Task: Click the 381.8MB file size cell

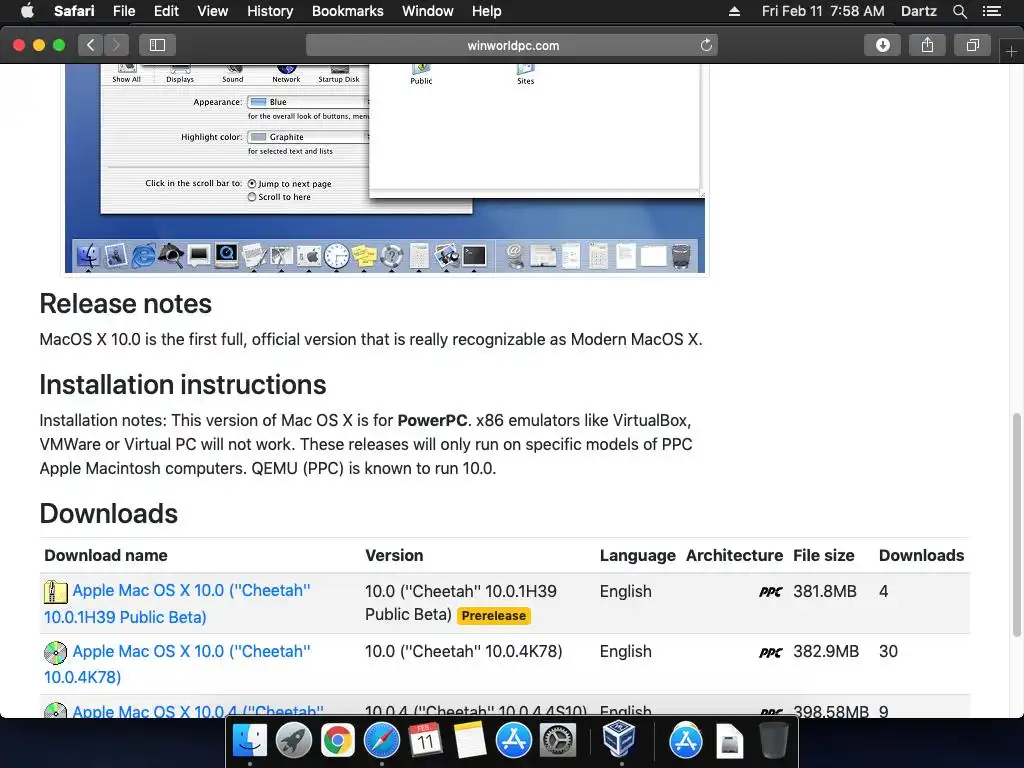Action: [825, 591]
